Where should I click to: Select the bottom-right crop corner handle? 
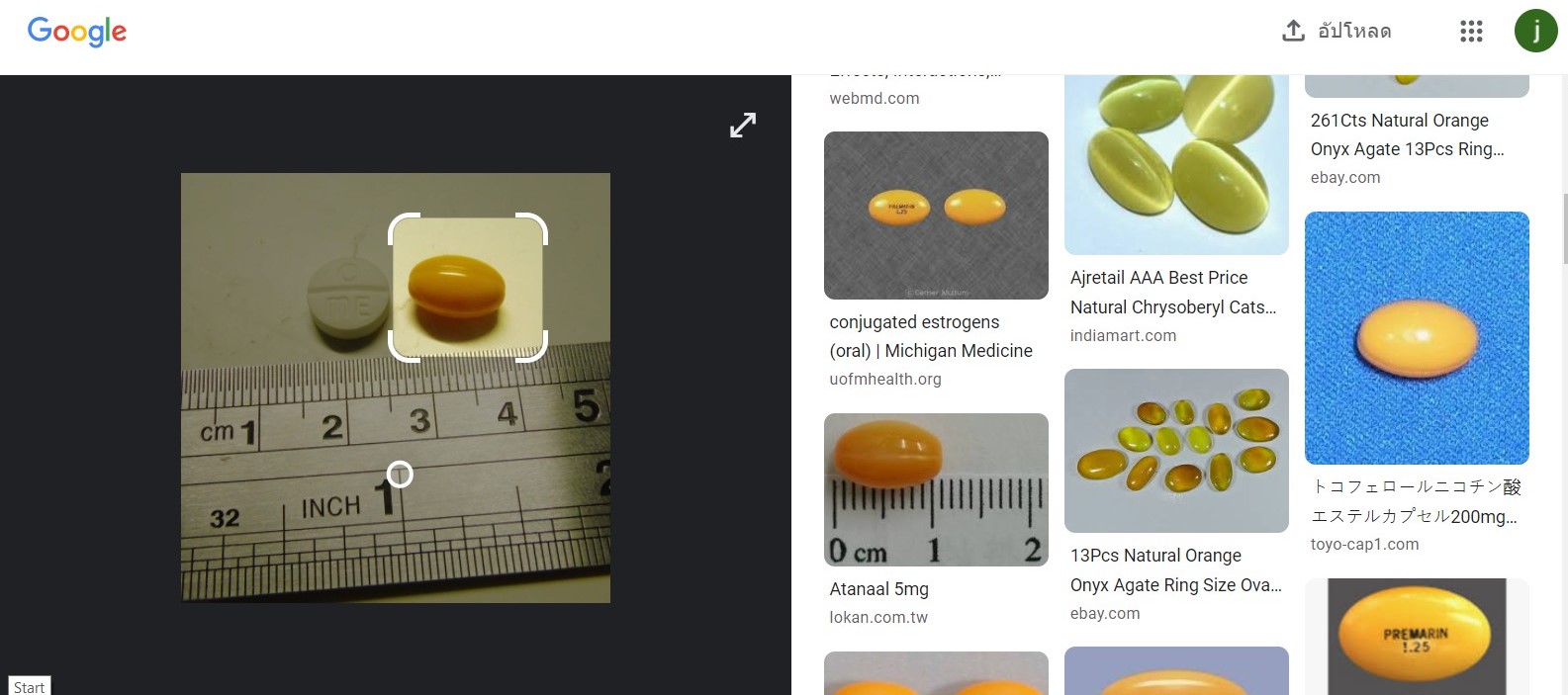(532, 347)
